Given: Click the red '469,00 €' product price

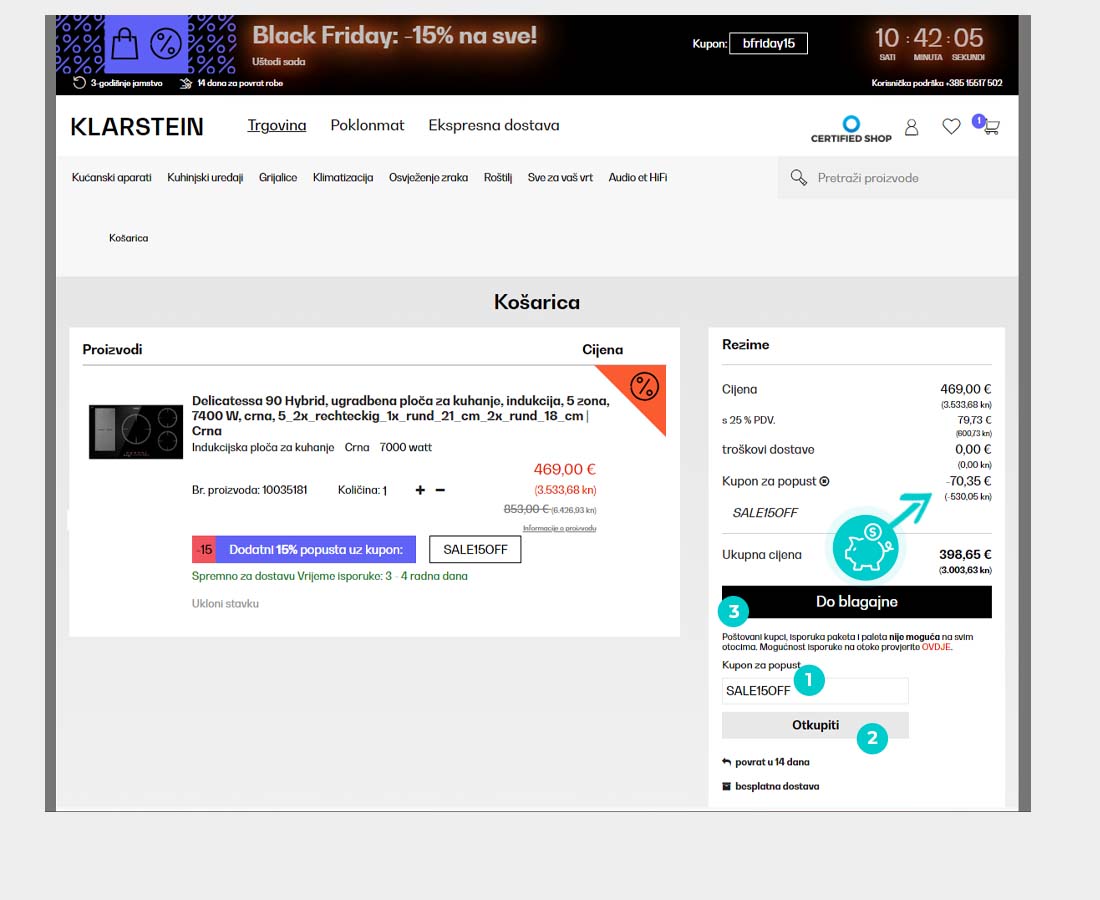Looking at the screenshot, I should coord(565,469).
